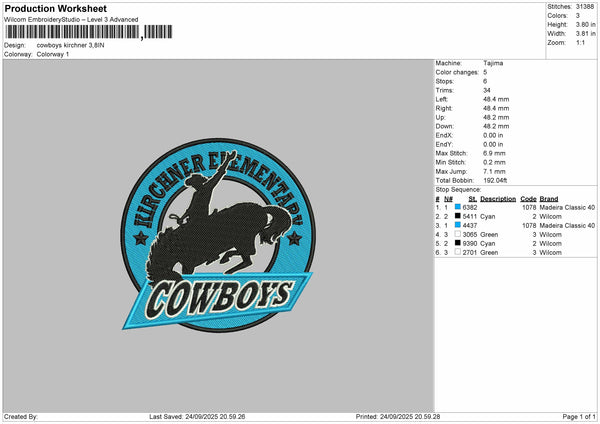Click the 'Left:' measurement label

(x=442, y=99)
